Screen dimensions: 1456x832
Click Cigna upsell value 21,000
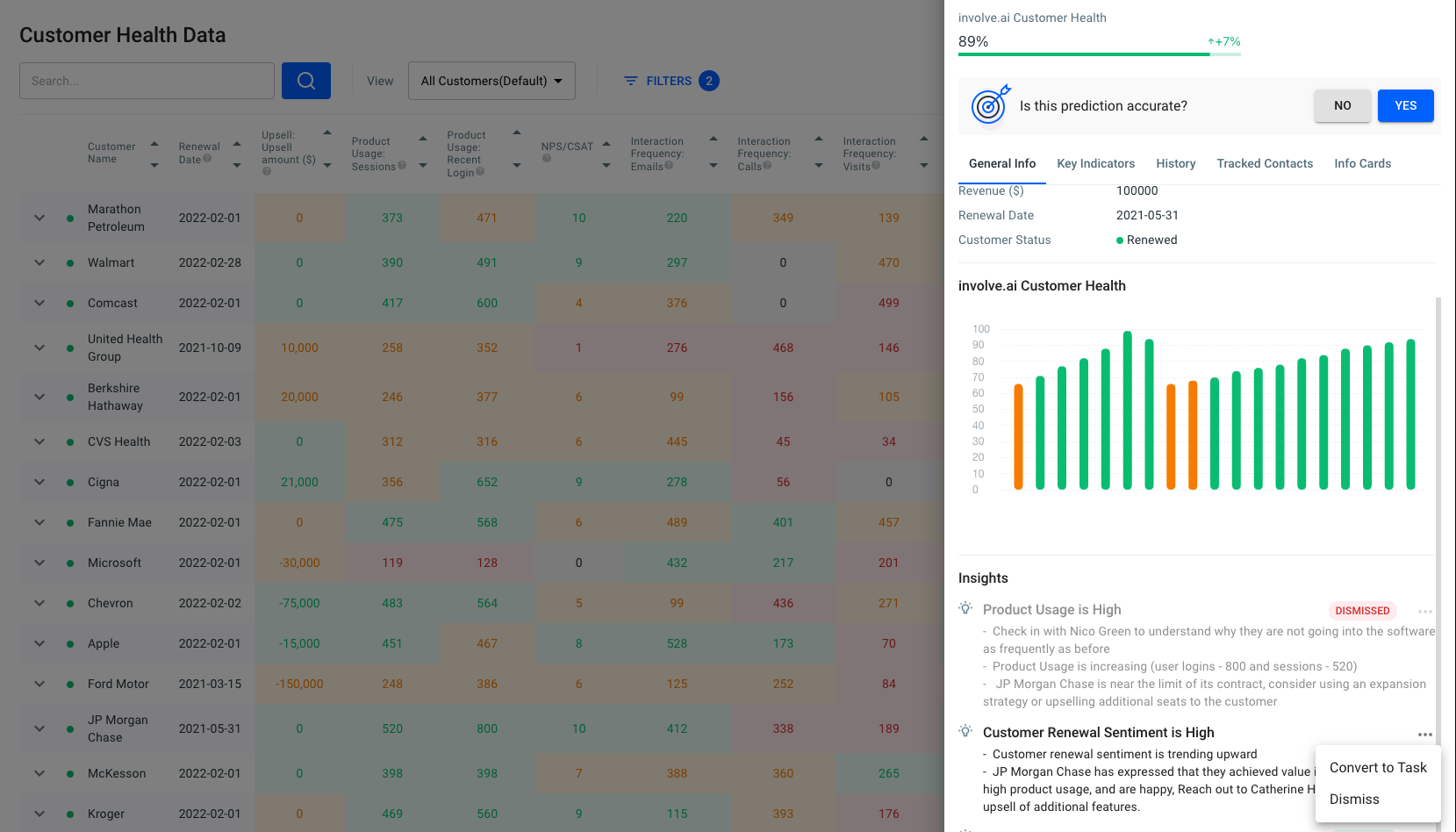pyautogui.click(x=299, y=482)
